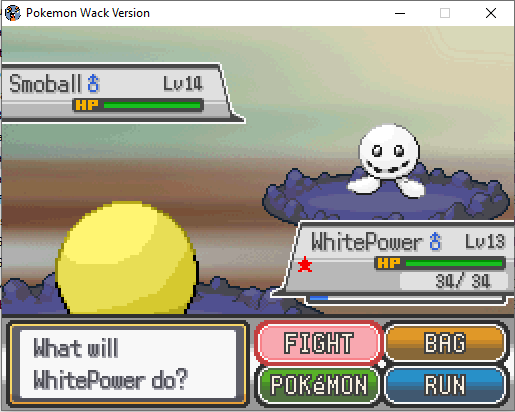The height and width of the screenshot is (412, 515).
Task: Click the 34/34 HP counter
Action: point(463,281)
